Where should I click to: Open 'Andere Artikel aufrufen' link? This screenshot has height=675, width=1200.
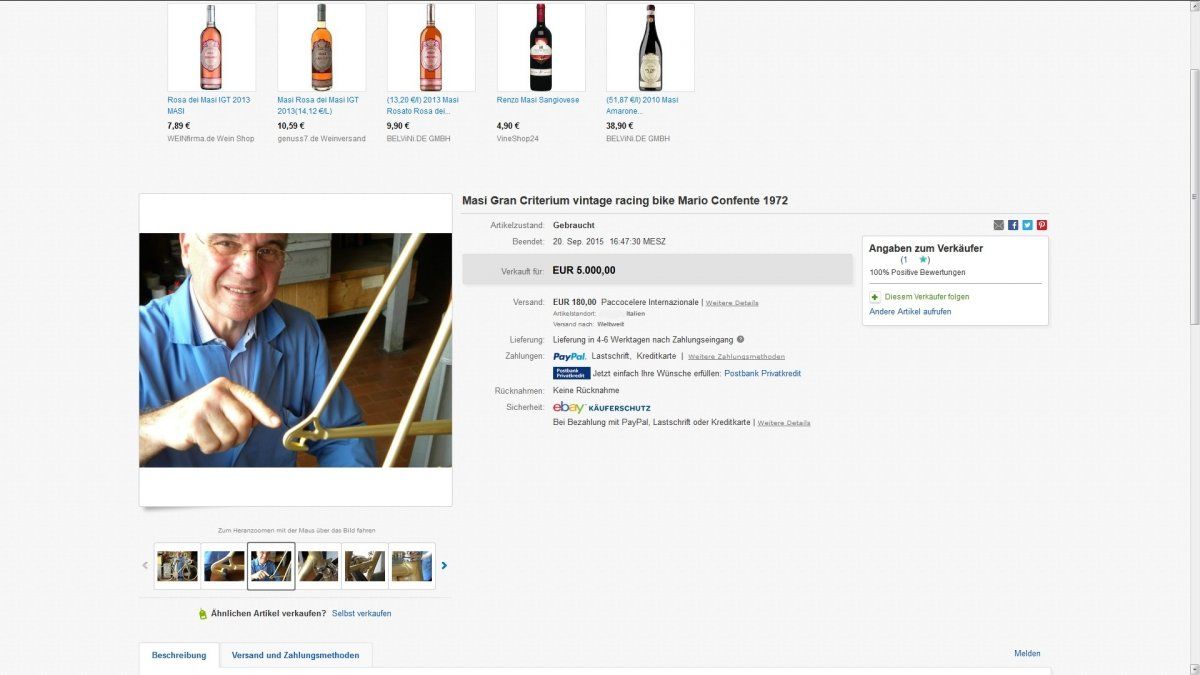click(910, 312)
